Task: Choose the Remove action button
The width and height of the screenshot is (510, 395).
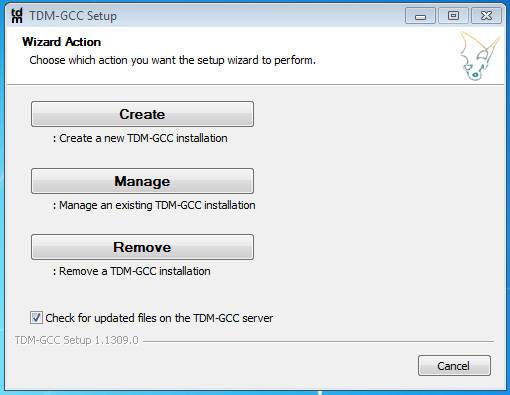Action: 142,247
